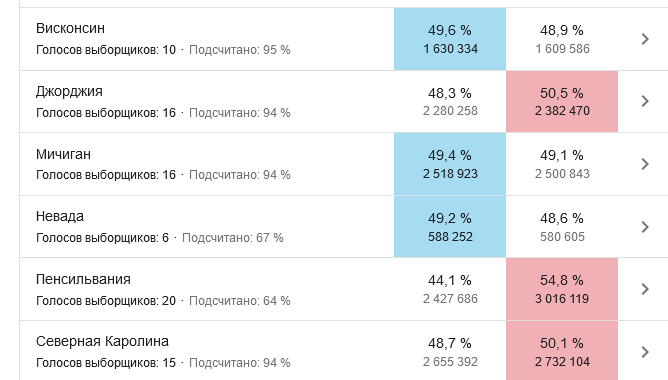This screenshot has width=668, height=380.
Task: Select red 50,5 % cell for Джорджия
Action: (562, 101)
